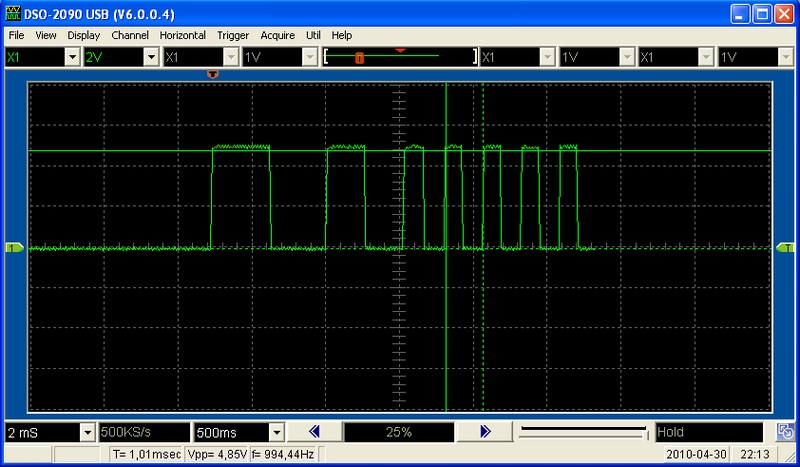Open the Channel menu

[130, 35]
